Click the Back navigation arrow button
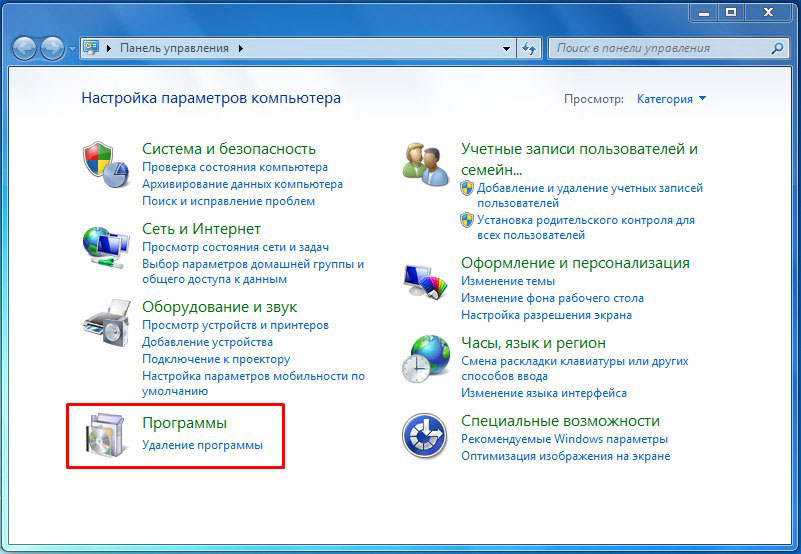 coord(24,49)
